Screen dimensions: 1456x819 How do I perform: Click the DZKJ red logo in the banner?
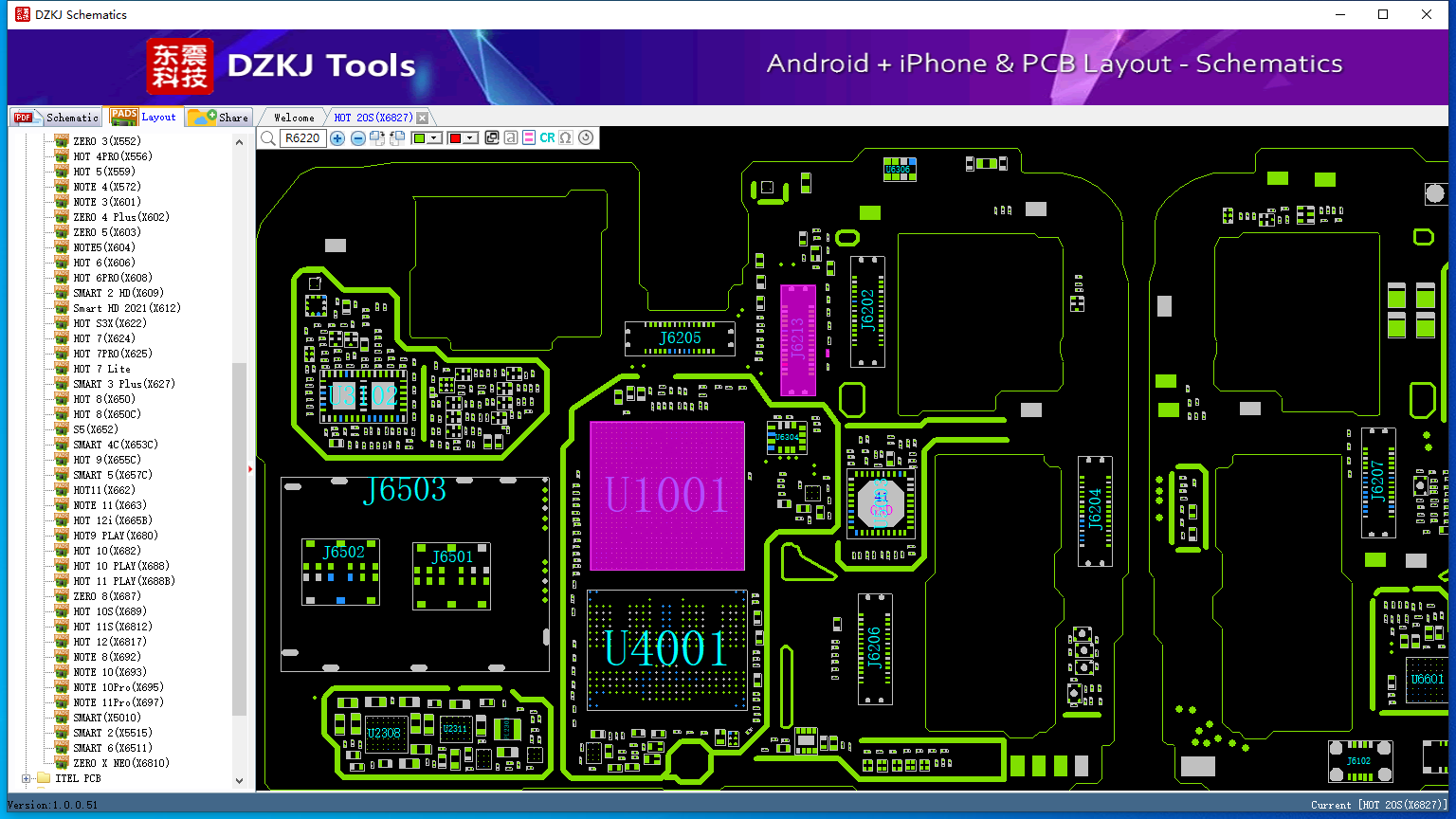point(180,66)
